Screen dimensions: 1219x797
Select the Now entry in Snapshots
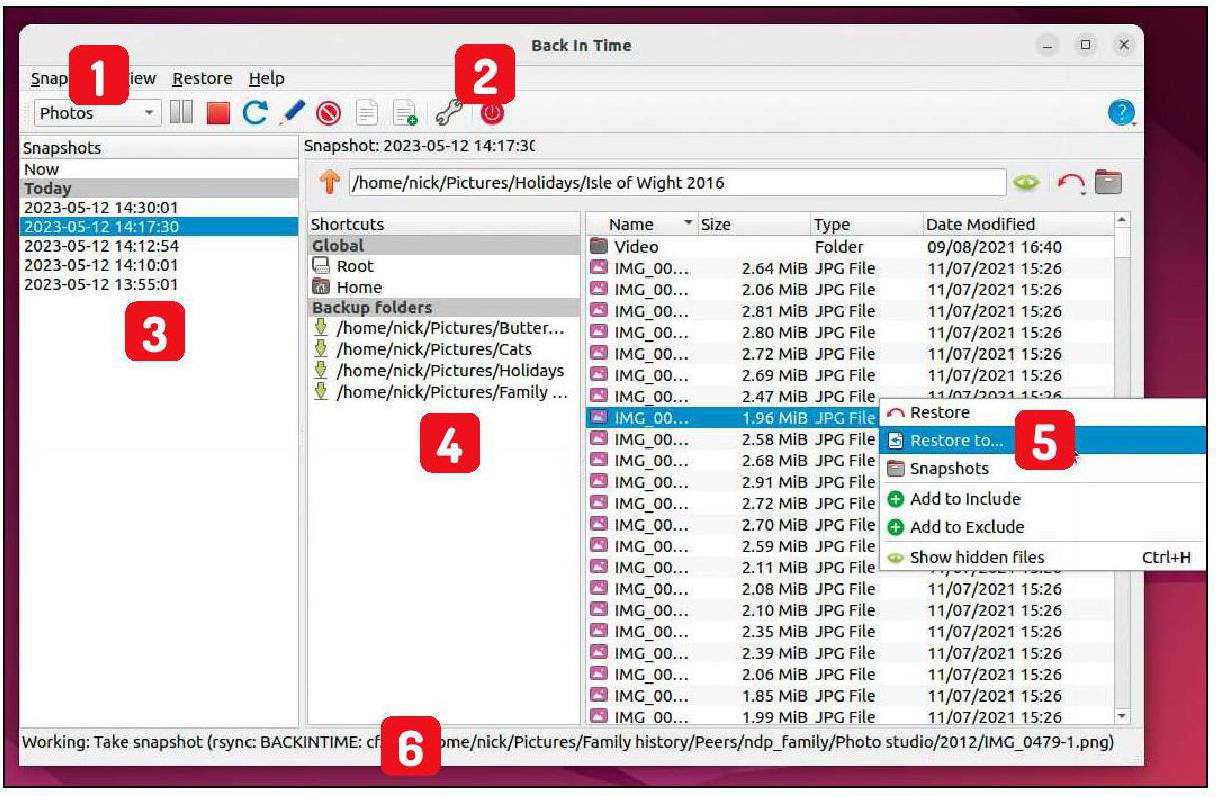tap(159, 169)
